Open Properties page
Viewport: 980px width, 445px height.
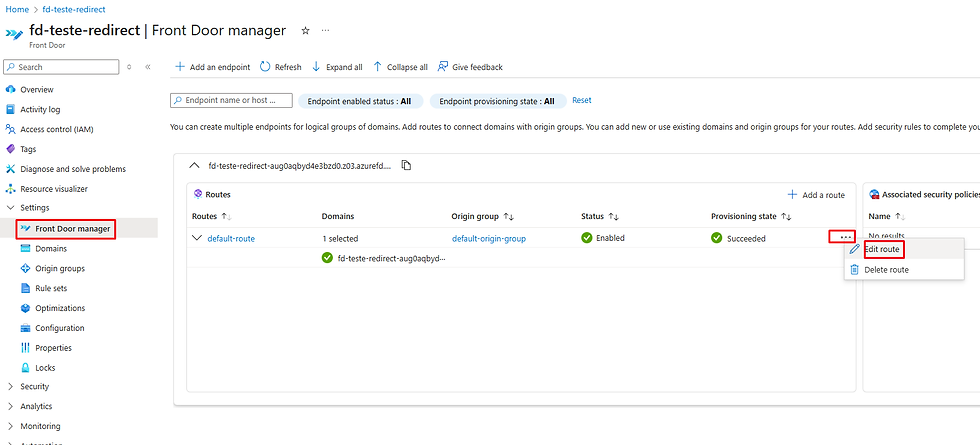(53, 348)
